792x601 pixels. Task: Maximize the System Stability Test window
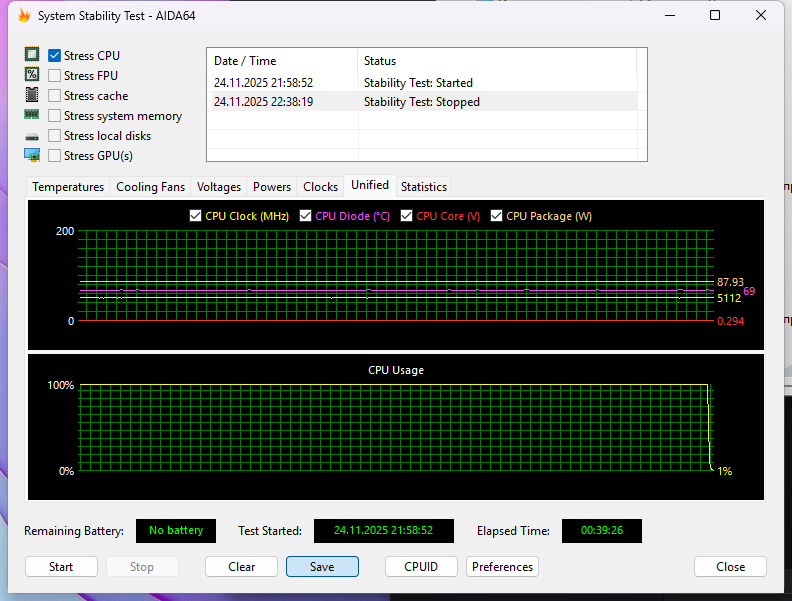point(715,15)
